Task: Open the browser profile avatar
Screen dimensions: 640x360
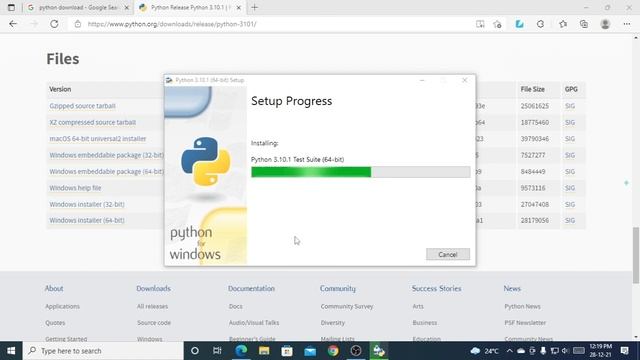Action: 605,24
